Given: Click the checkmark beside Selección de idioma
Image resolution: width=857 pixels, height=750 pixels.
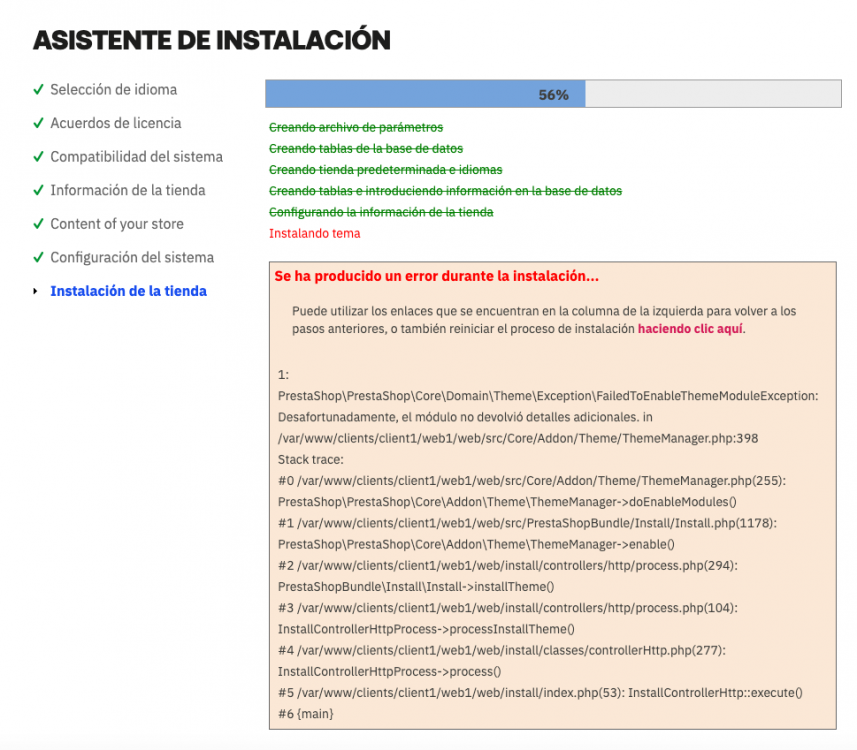Looking at the screenshot, I should coord(38,89).
